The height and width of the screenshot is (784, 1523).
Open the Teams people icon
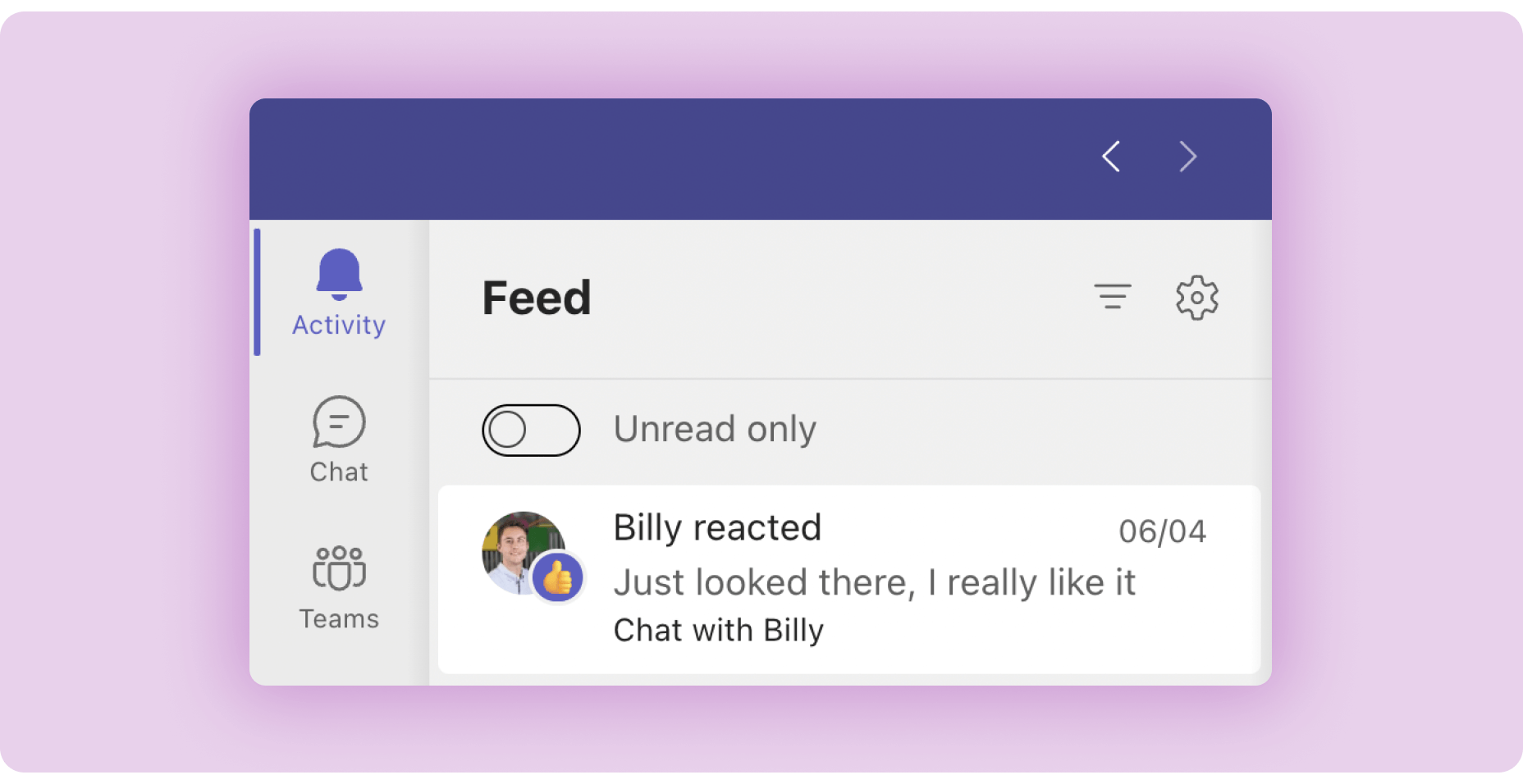pos(339,568)
